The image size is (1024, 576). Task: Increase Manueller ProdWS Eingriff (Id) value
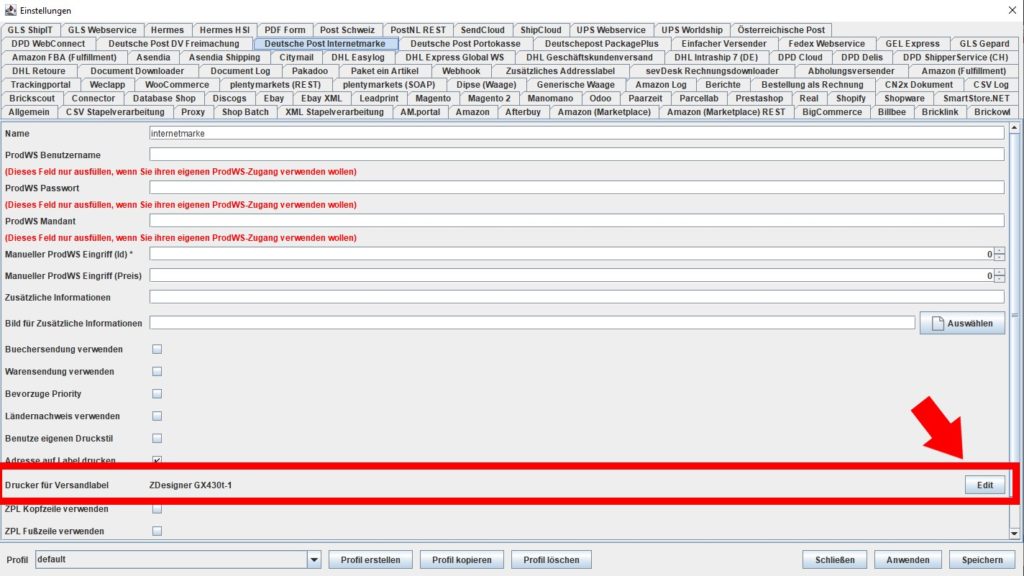[999, 251]
